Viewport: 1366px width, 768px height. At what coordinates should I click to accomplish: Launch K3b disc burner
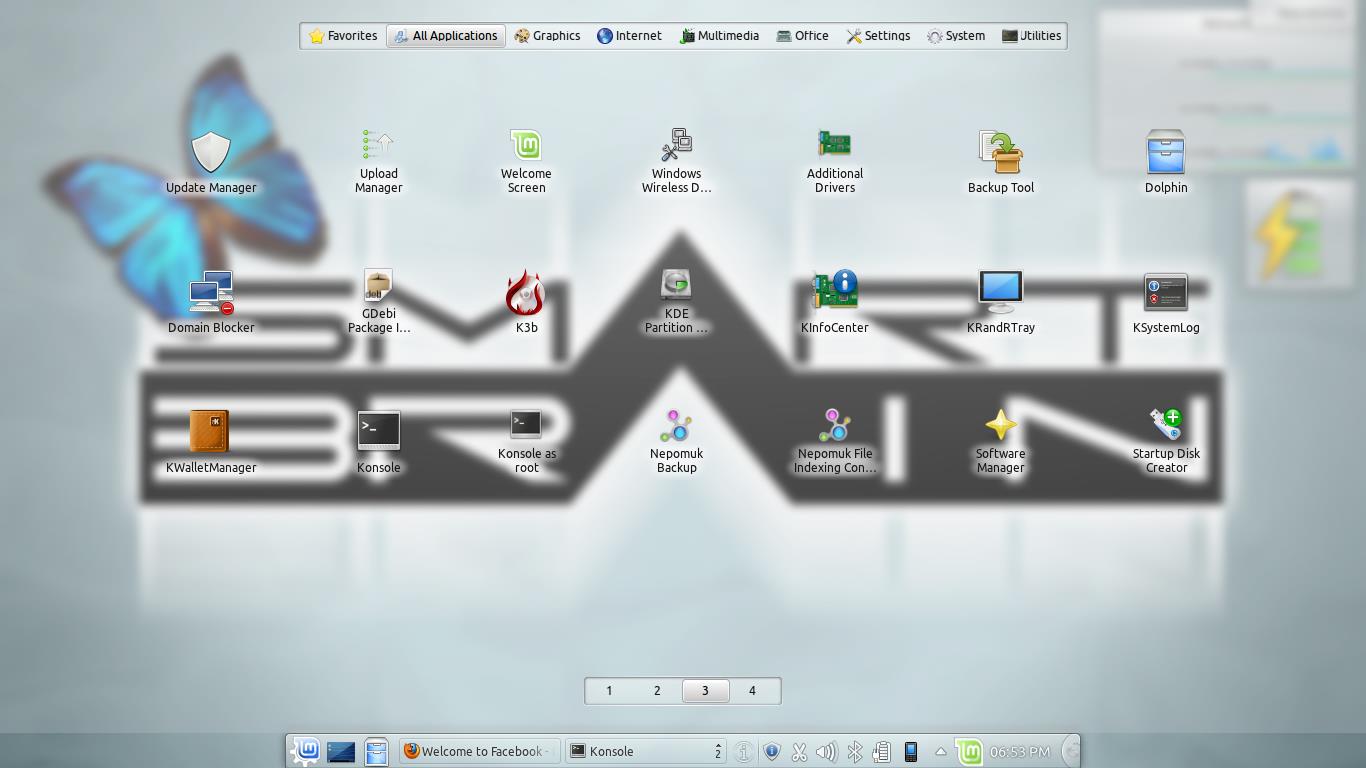pos(526,301)
